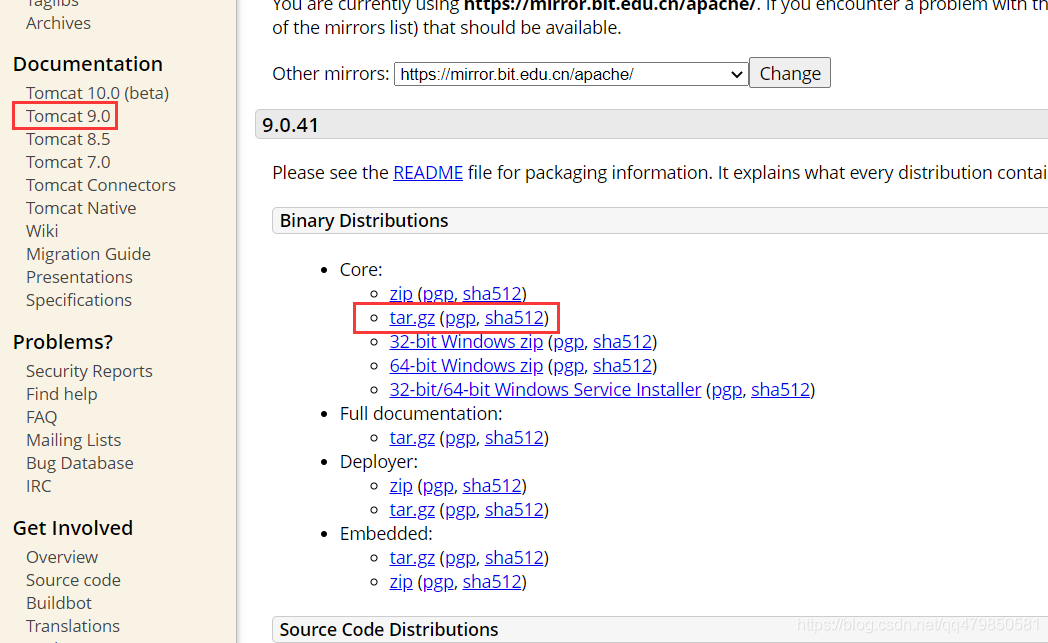
Task: Download the Embedded tar.gz
Action: [x=412, y=558]
